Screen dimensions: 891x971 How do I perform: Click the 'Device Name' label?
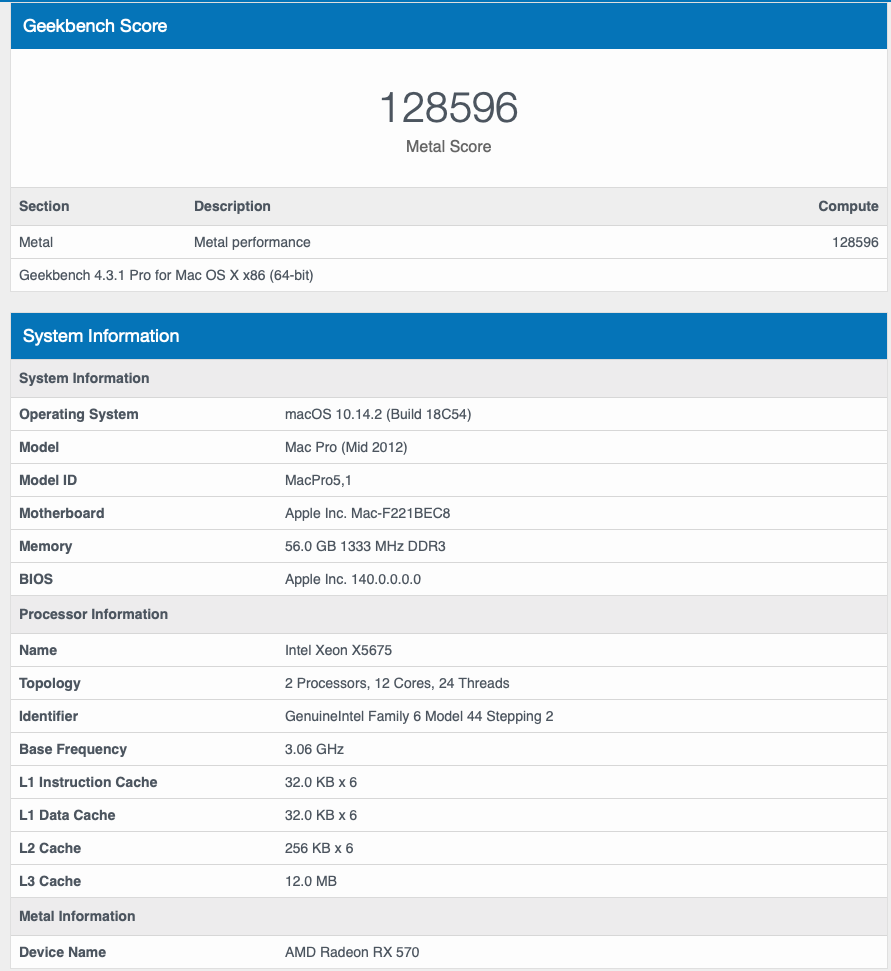(x=63, y=952)
